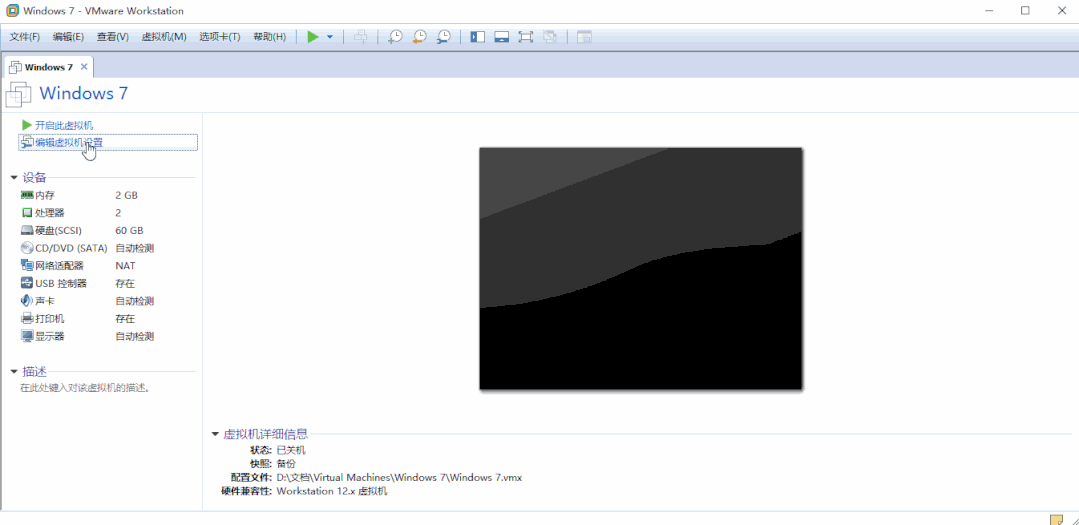
Task: Revert to snapshot with the clock-arrow icon
Action: [x=419, y=37]
